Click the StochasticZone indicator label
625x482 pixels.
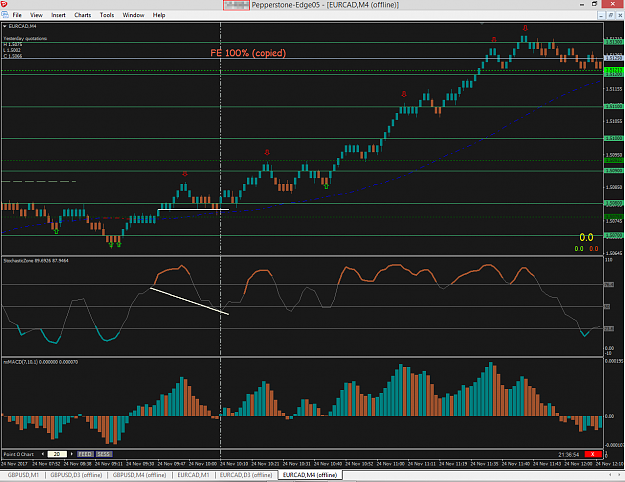tap(36, 261)
